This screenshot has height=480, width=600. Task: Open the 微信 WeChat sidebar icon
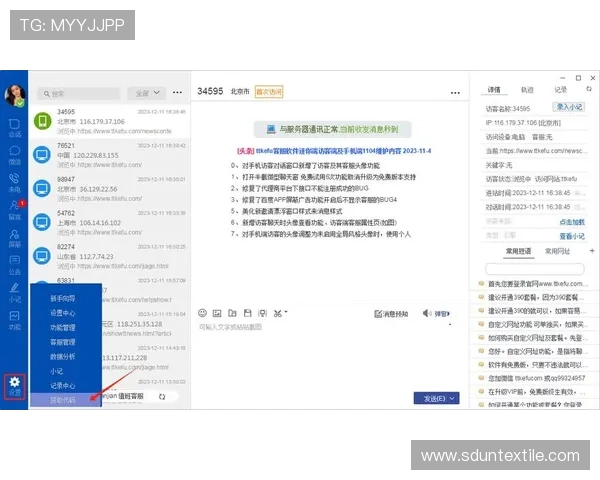pyautogui.click(x=15, y=155)
